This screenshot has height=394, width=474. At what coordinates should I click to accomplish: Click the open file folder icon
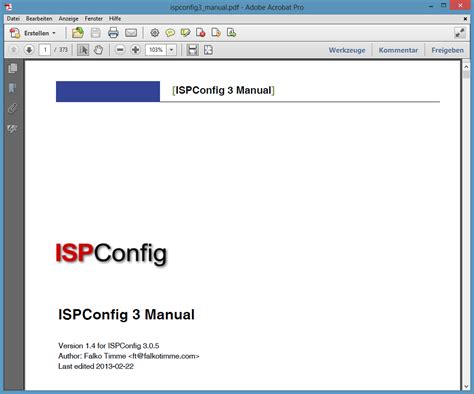[x=78, y=33]
